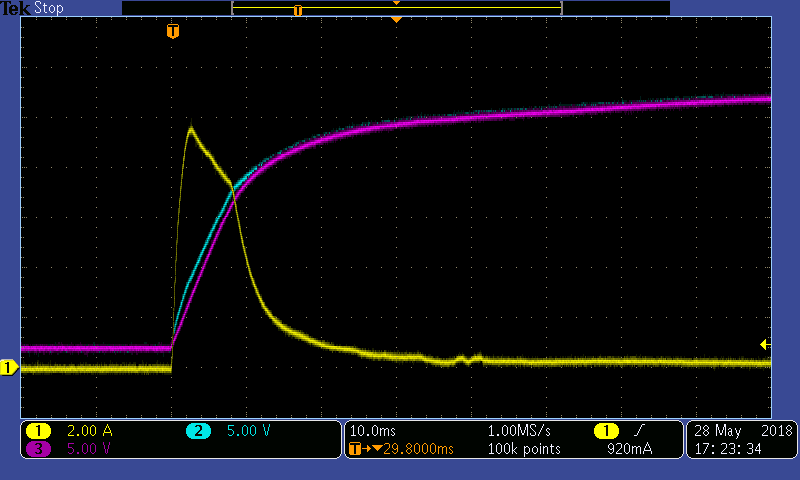
Task: Click the 29.8000ms trigger delay value
Action: (x=418, y=449)
